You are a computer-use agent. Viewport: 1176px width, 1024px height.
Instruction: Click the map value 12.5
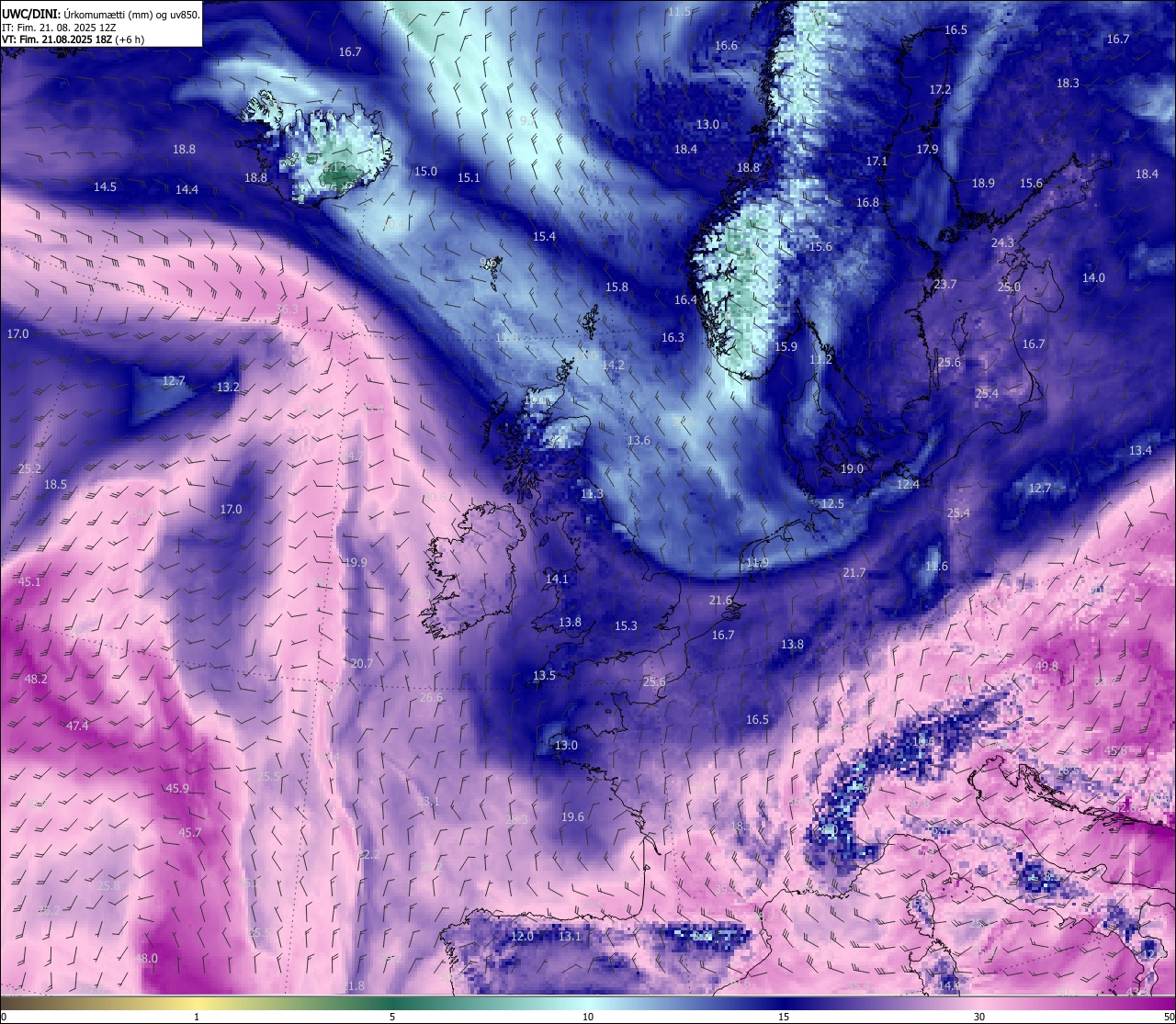pos(832,504)
